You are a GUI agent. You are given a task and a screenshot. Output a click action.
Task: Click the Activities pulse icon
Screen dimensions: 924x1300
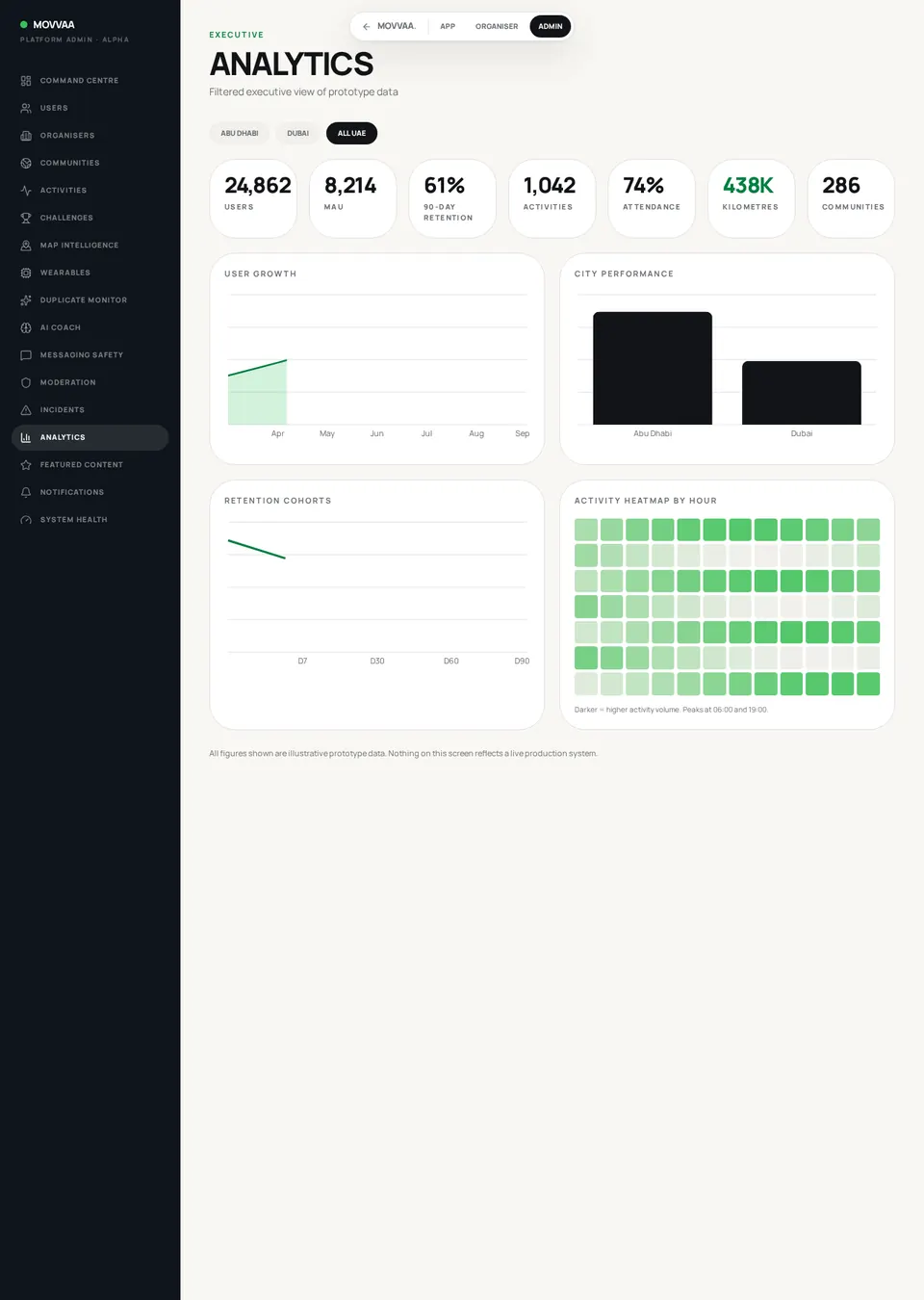(26, 191)
